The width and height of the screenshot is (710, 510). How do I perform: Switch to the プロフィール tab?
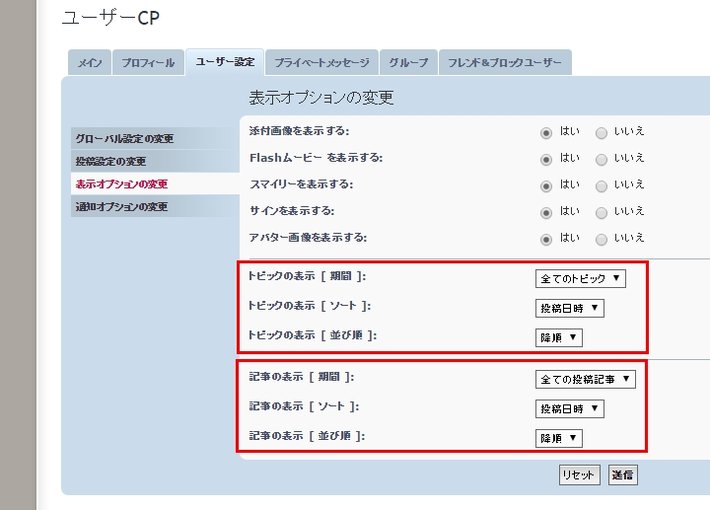pos(148,63)
